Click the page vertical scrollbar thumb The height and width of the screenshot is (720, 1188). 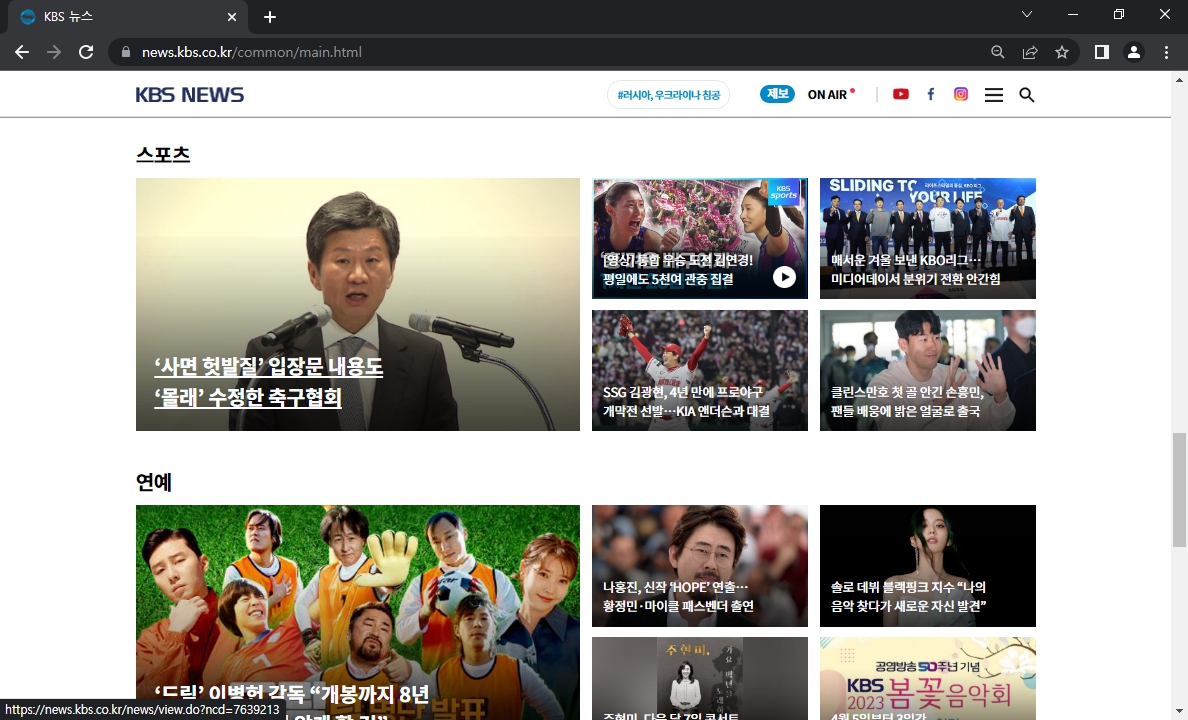click(1179, 490)
